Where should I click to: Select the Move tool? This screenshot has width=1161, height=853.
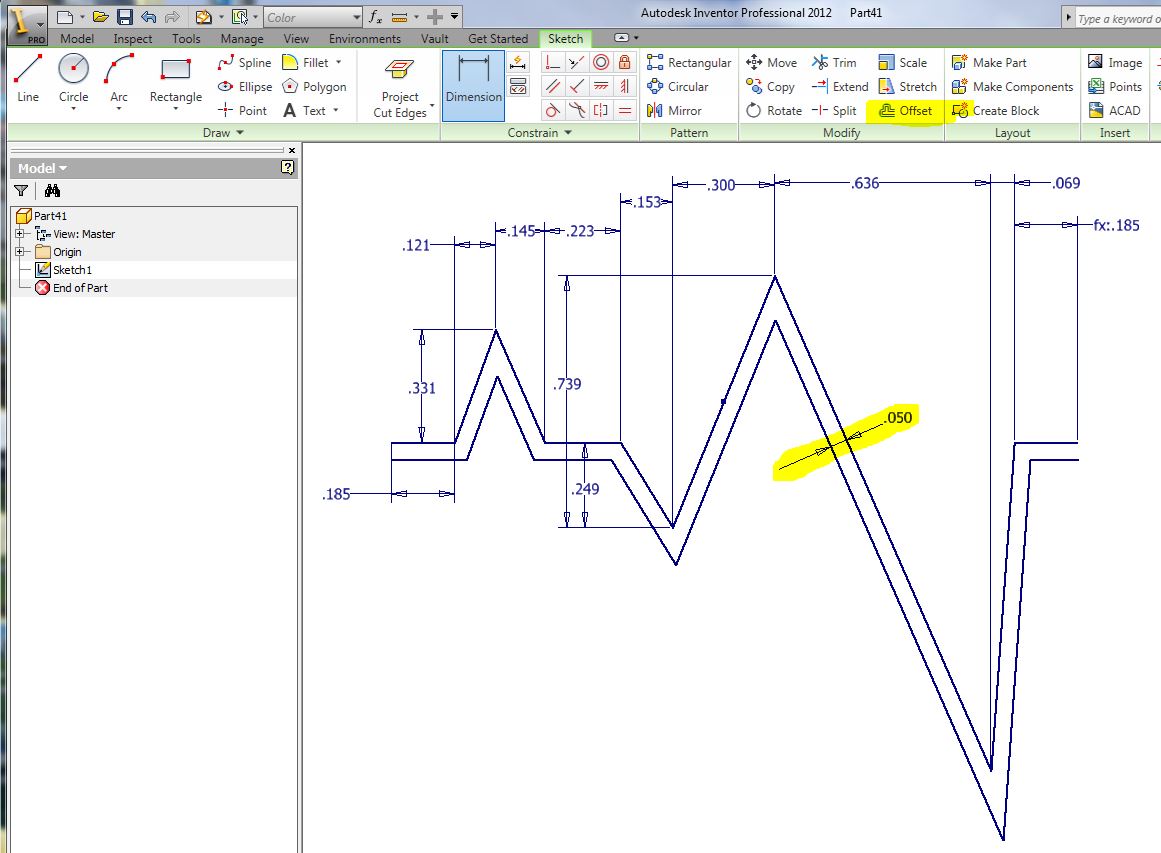pyautogui.click(x=772, y=63)
